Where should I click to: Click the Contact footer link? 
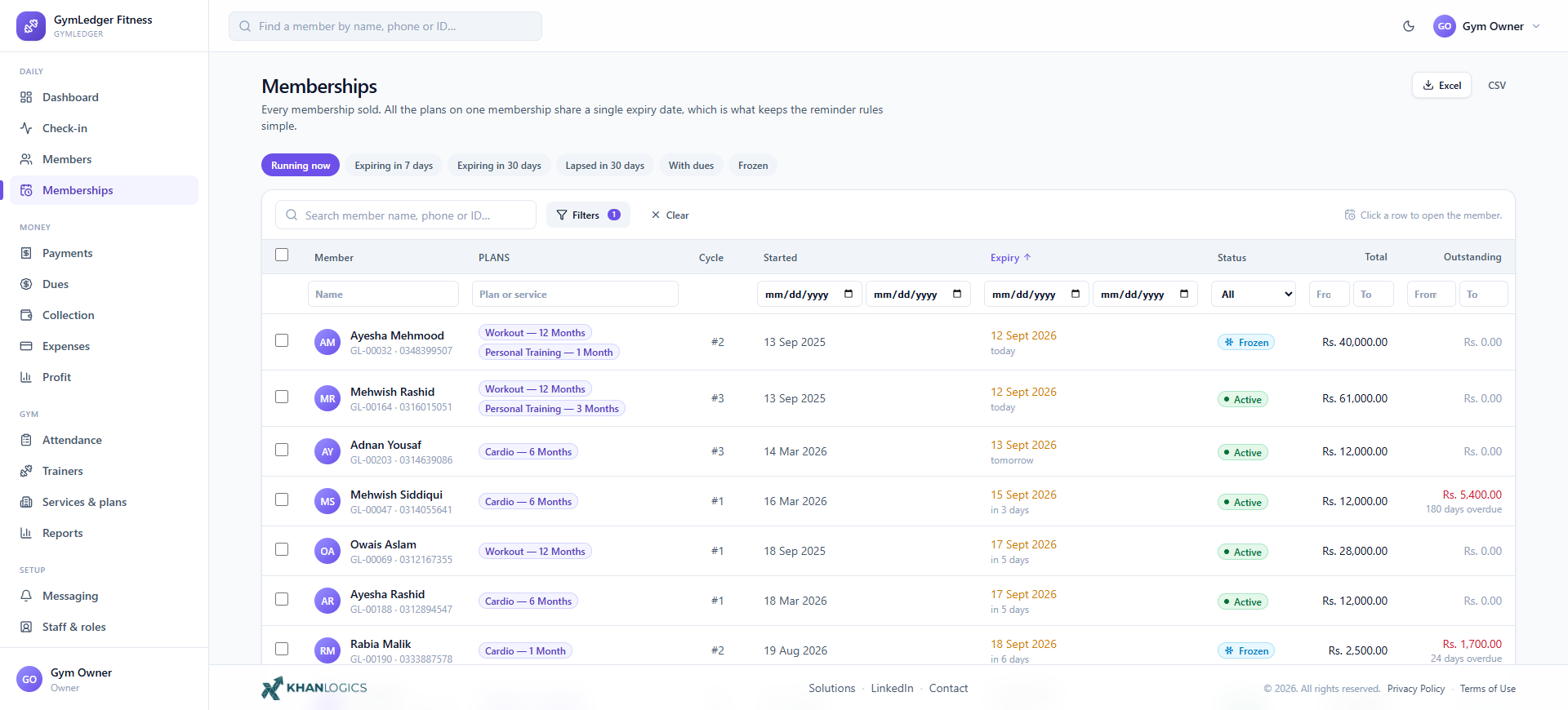(x=948, y=688)
